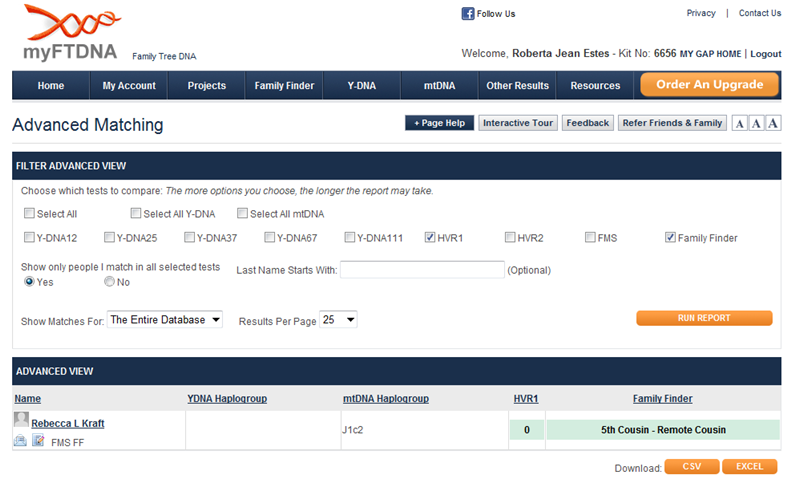
Task: Select the medium font size icon
Action: pyautogui.click(x=756, y=123)
